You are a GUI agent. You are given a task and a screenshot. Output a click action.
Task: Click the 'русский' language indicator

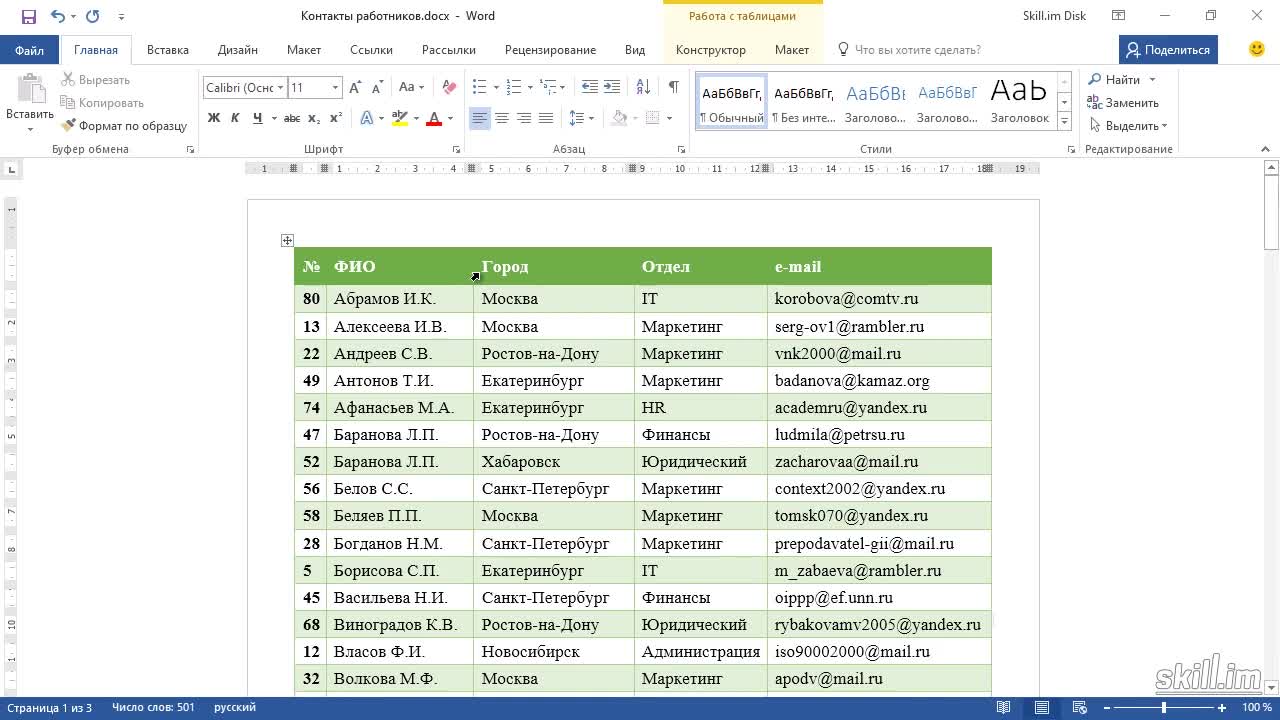click(235, 708)
